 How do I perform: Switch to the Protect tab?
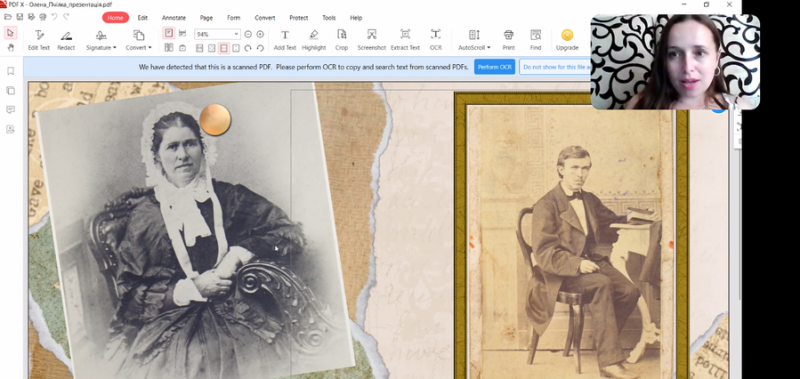(x=298, y=18)
